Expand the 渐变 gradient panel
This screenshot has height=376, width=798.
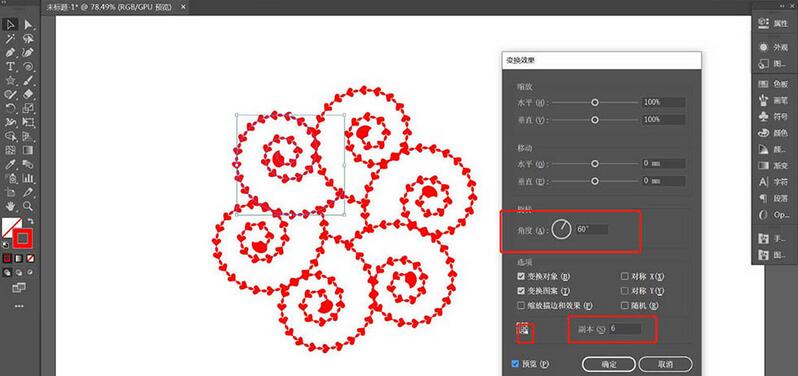[773, 165]
